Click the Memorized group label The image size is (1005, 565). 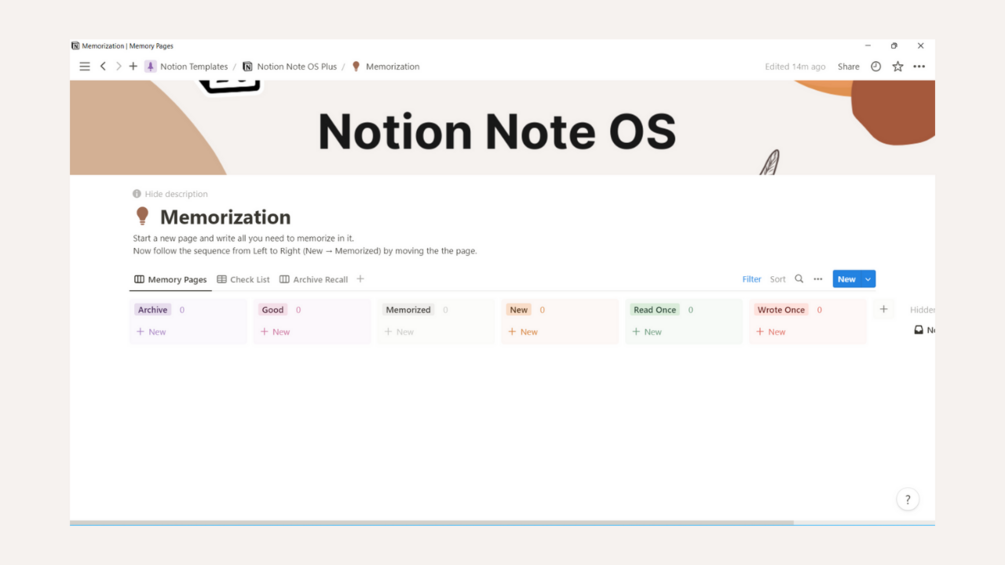tap(408, 309)
